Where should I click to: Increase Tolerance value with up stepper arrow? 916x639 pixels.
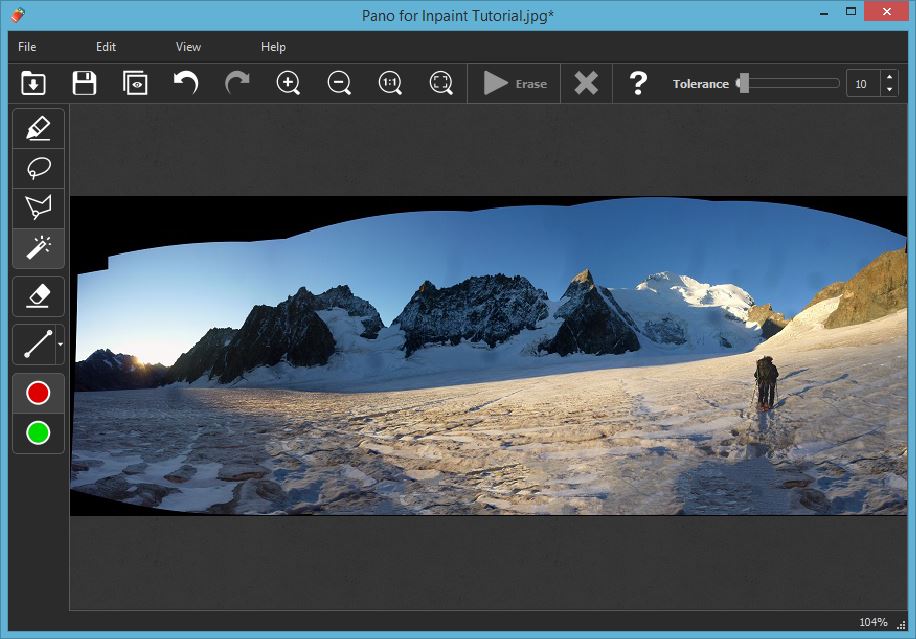889,78
